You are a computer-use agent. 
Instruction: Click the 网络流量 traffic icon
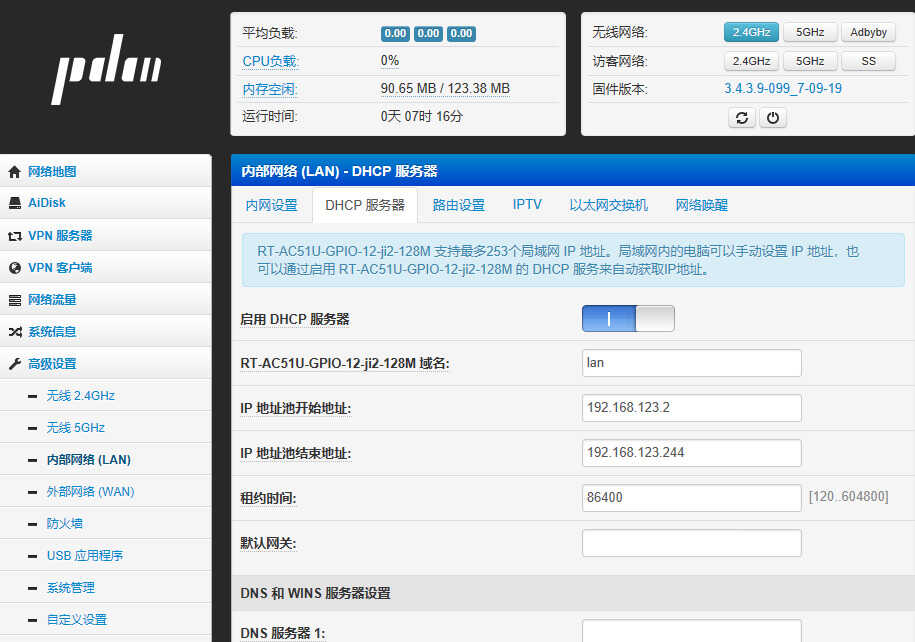point(15,300)
